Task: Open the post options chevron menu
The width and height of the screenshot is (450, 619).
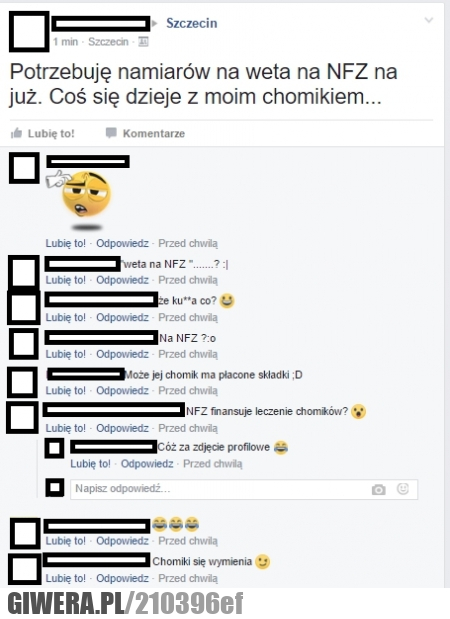Action: 429,20
